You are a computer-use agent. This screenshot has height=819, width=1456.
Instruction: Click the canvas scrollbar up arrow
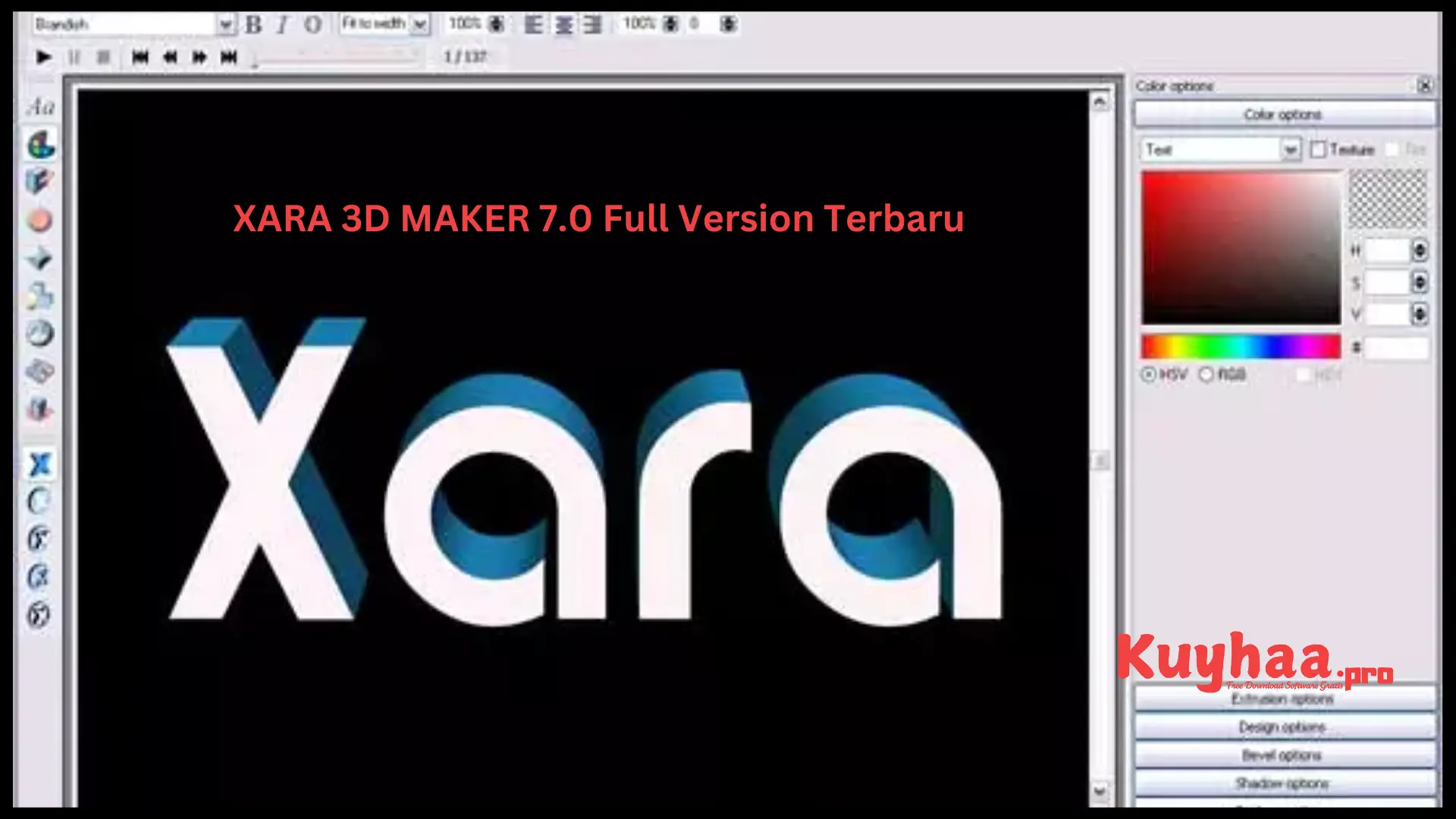click(1100, 101)
